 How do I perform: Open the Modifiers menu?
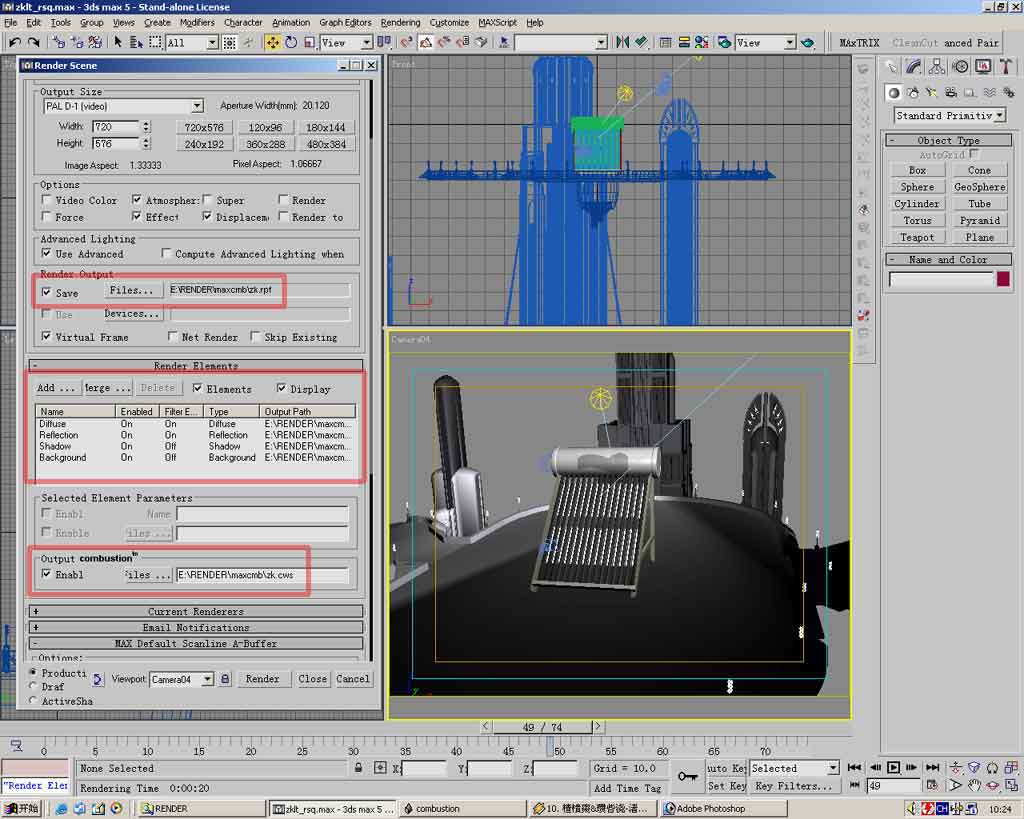pos(197,22)
